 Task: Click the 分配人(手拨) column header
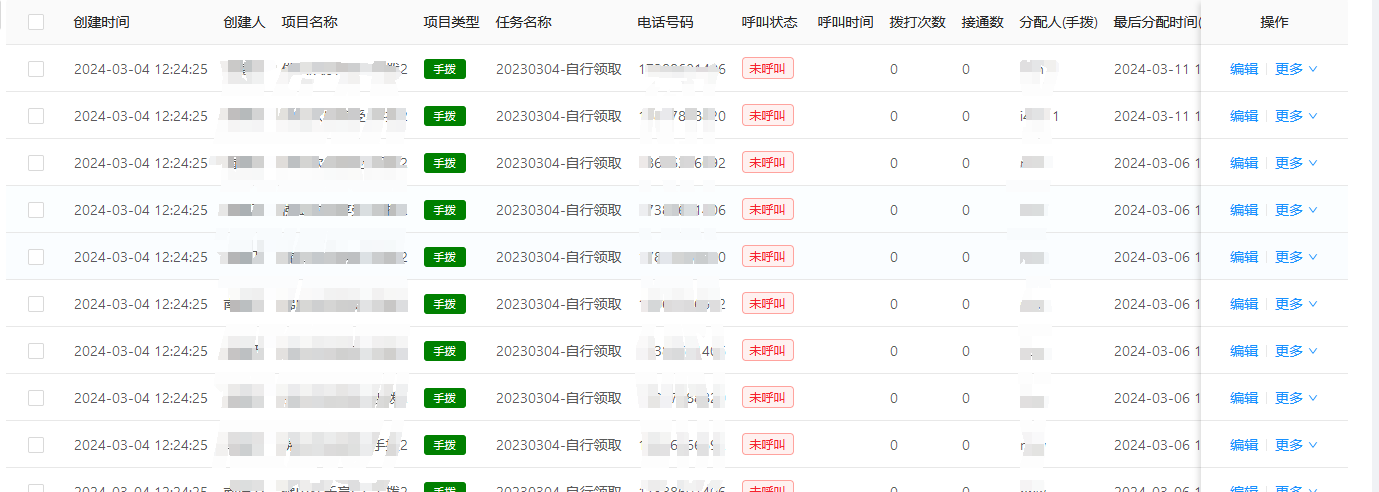coord(1058,22)
